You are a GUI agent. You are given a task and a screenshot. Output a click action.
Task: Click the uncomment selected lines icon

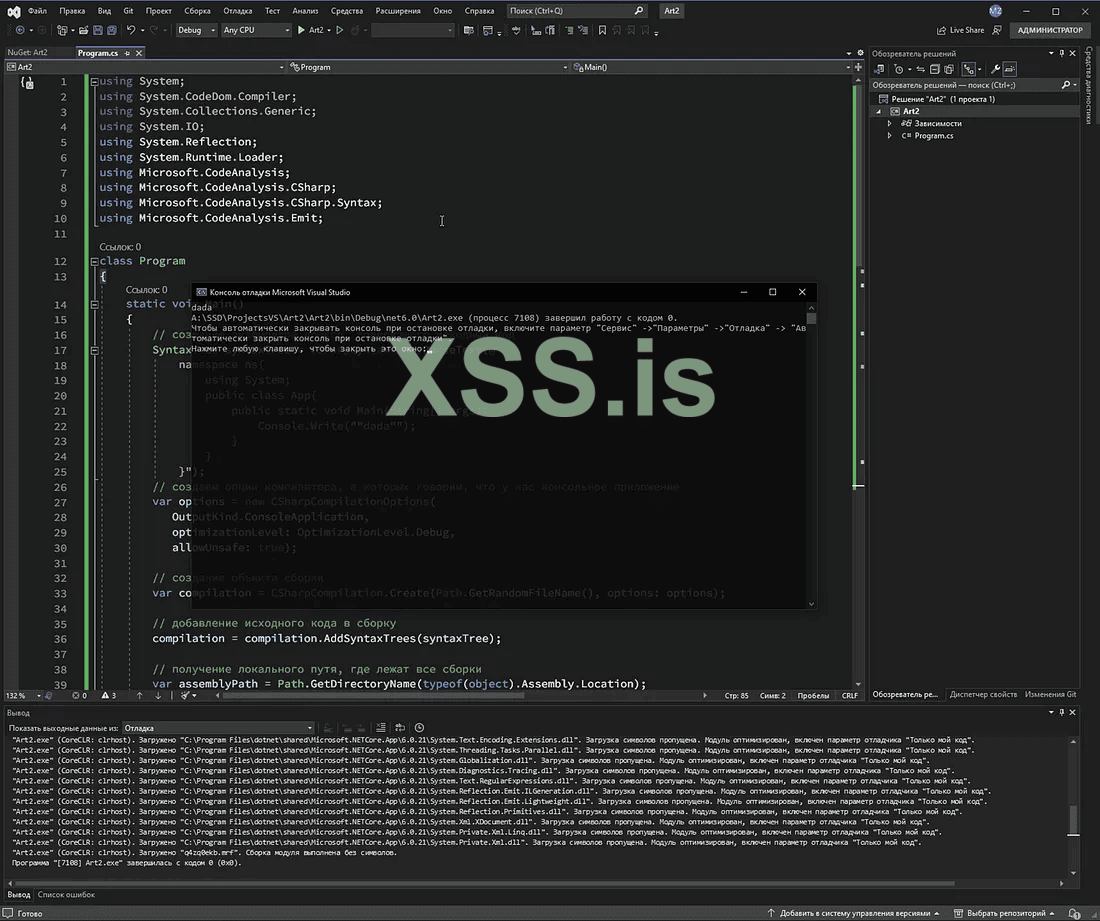coord(583,30)
